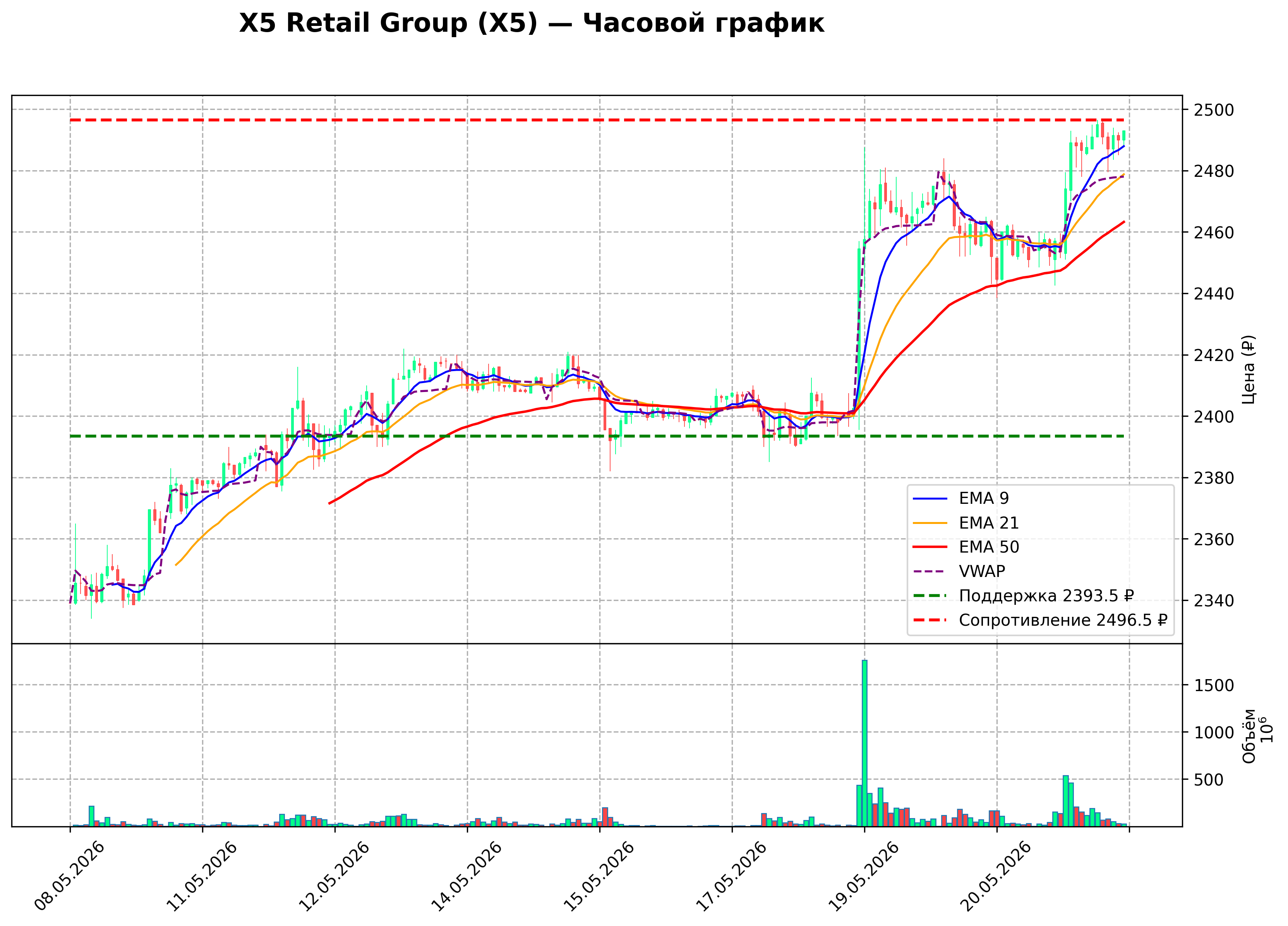The width and height of the screenshot is (1288, 926).
Task: Click the price axis value 2500
Action: [1214, 110]
